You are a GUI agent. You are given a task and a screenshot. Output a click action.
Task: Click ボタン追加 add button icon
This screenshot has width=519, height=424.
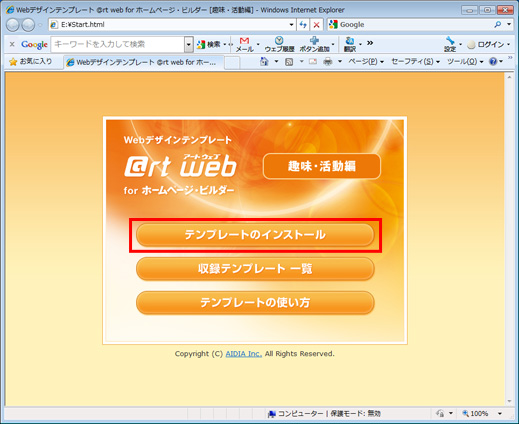pos(314,44)
